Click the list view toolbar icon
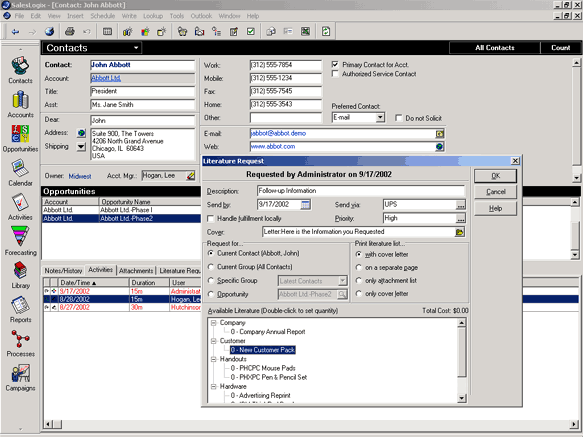Screen dimensions: 583x437 click(x=107, y=32)
